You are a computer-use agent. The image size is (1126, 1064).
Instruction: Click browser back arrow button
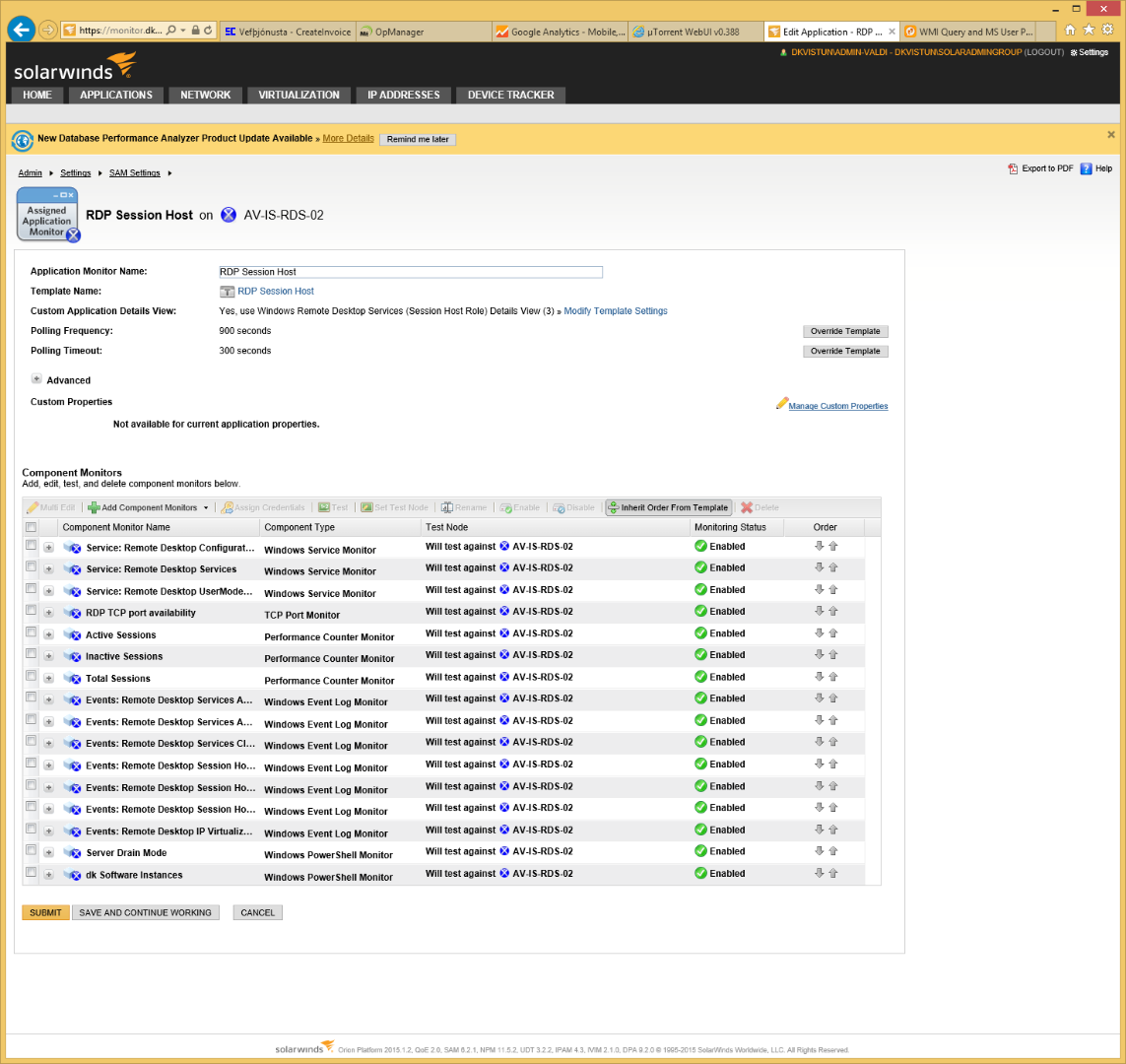pyautogui.click(x=22, y=30)
